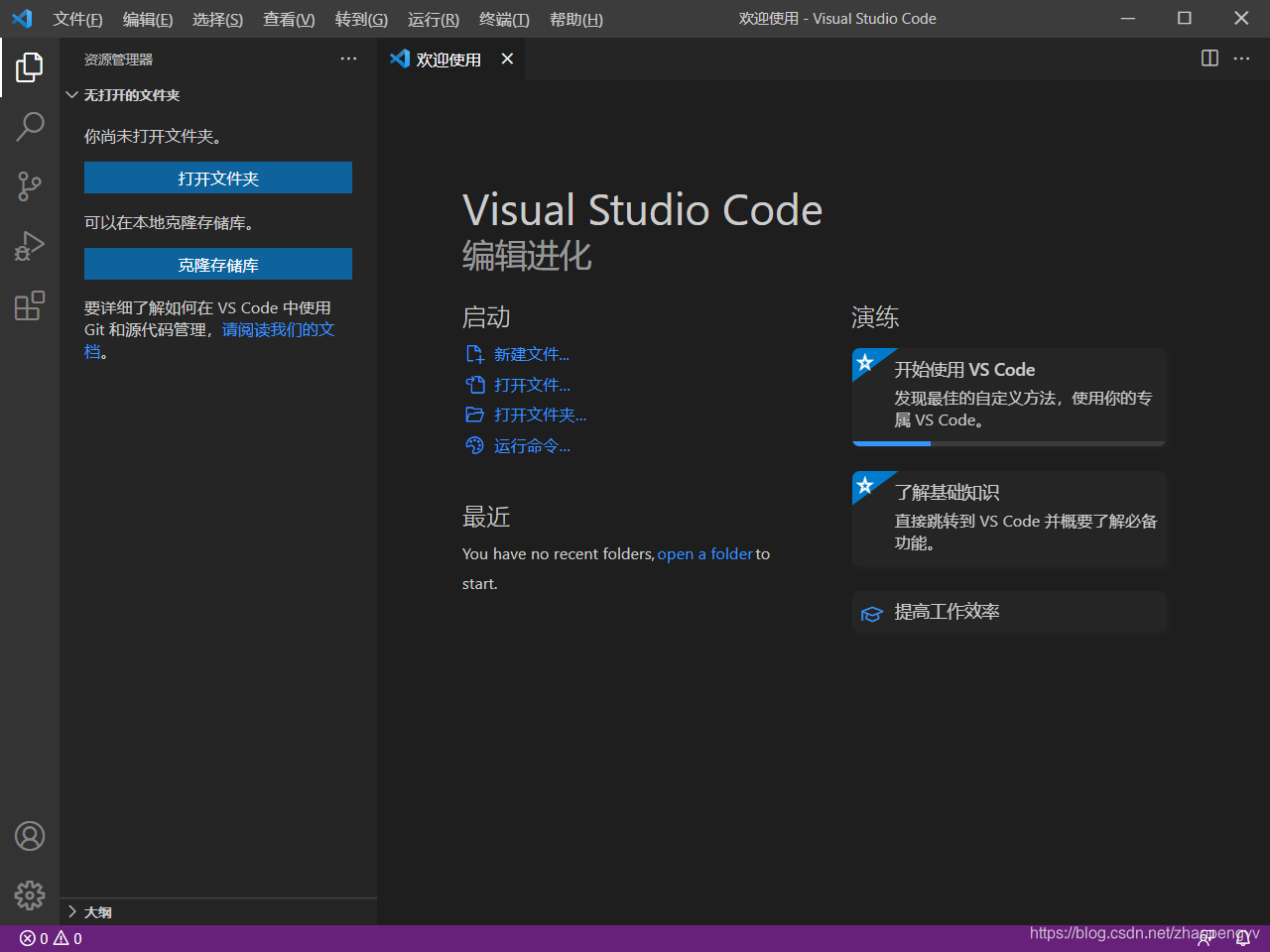This screenshot has height=952, width=1270.
Task: Click the command palette icon beside 运行命令
Action: [x=474, y=446]
